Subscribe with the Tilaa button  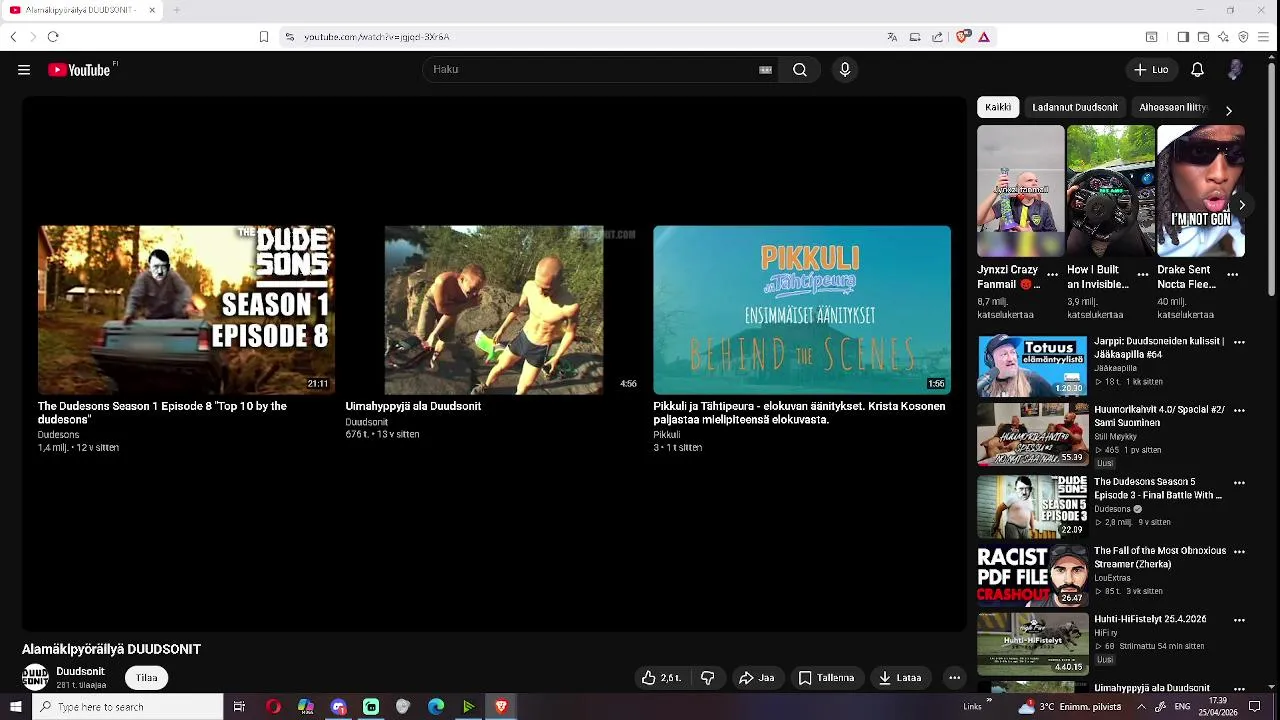click(x=147, y=678)
